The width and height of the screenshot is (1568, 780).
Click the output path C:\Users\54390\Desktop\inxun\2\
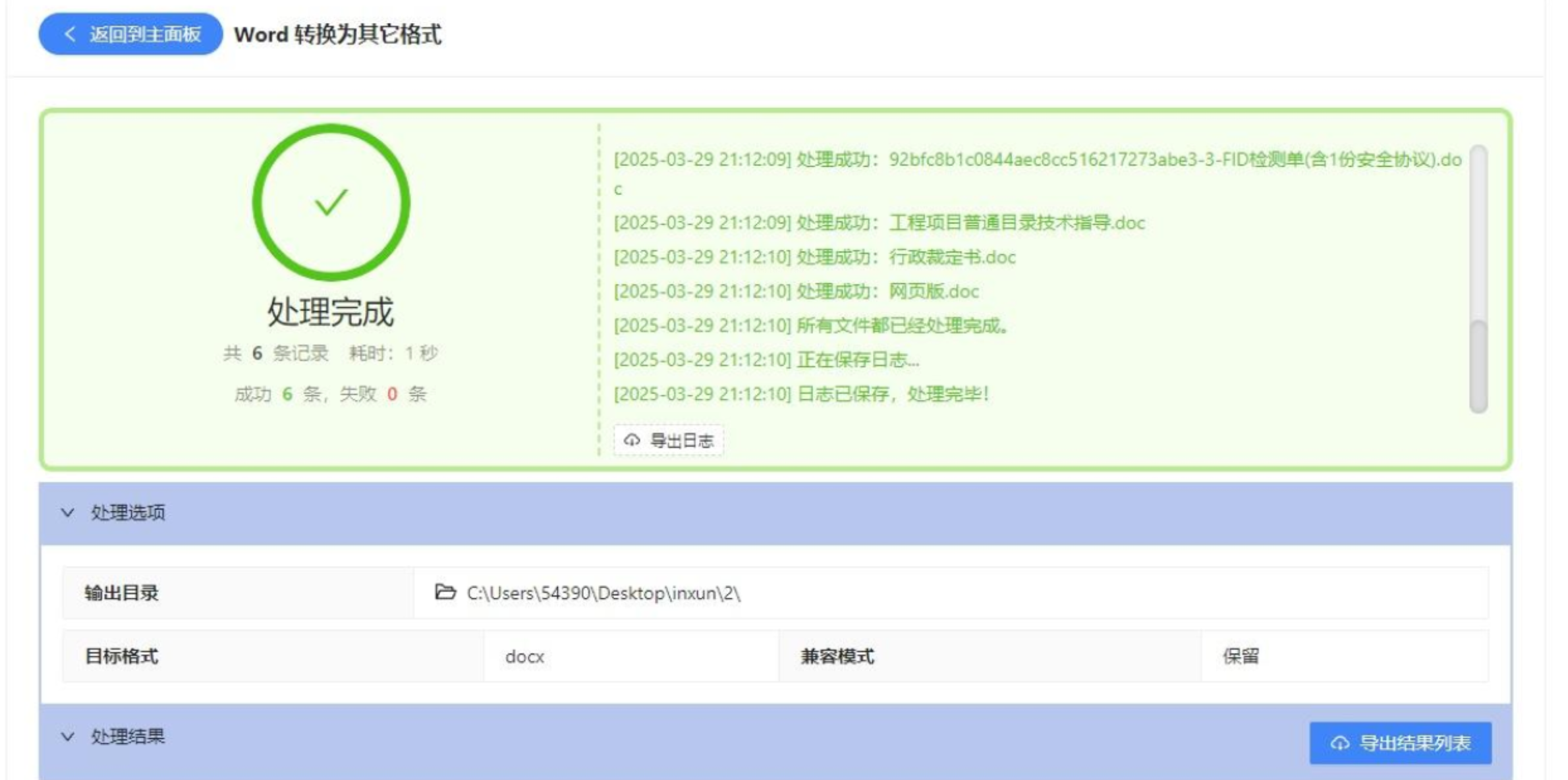click(x=603, y=594)
